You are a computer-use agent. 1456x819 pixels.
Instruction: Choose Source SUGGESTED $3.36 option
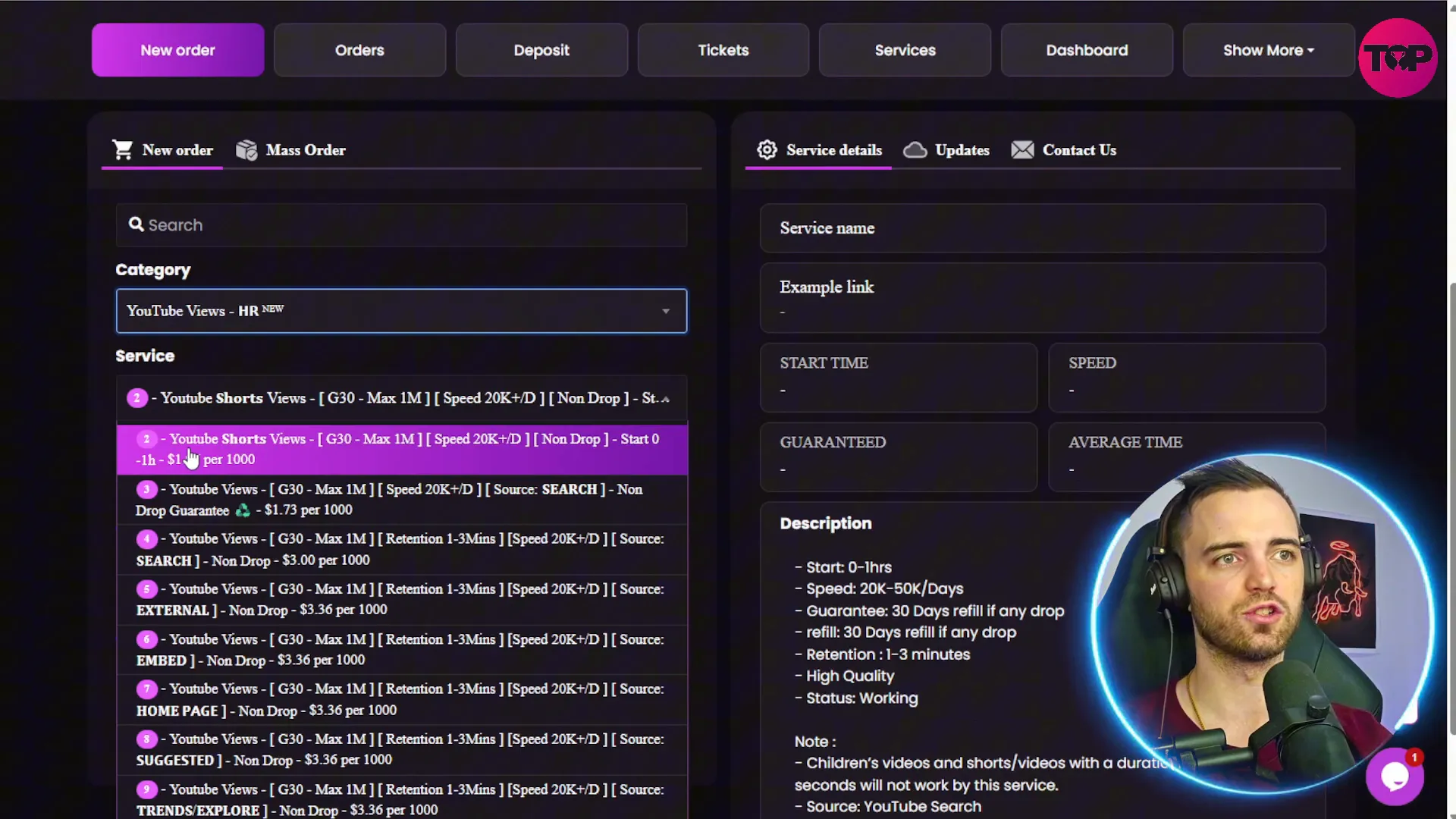point(402,750)
